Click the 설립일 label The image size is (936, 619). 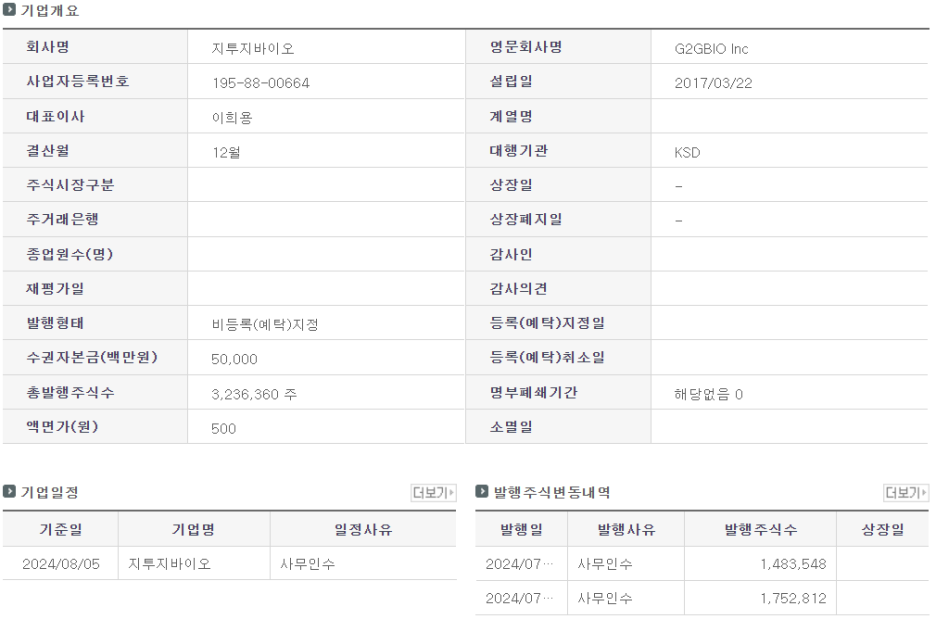[x=511, y=81]
